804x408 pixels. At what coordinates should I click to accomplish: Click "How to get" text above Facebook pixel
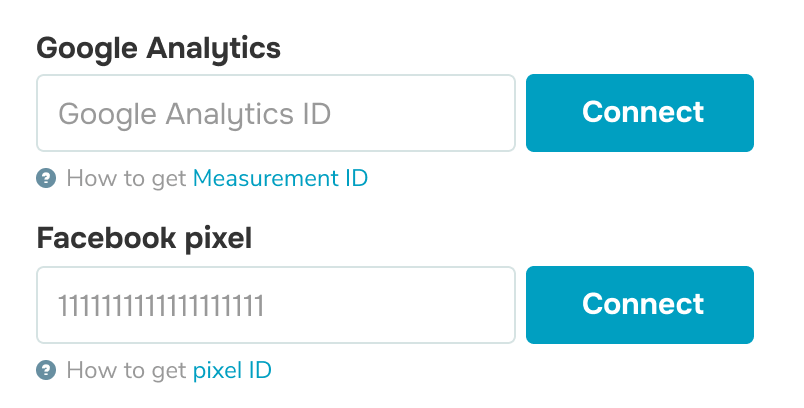(126, 178)
